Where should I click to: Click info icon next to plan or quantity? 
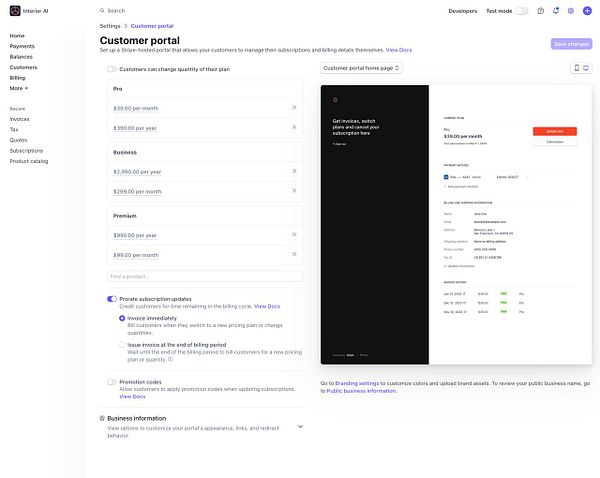171,359
